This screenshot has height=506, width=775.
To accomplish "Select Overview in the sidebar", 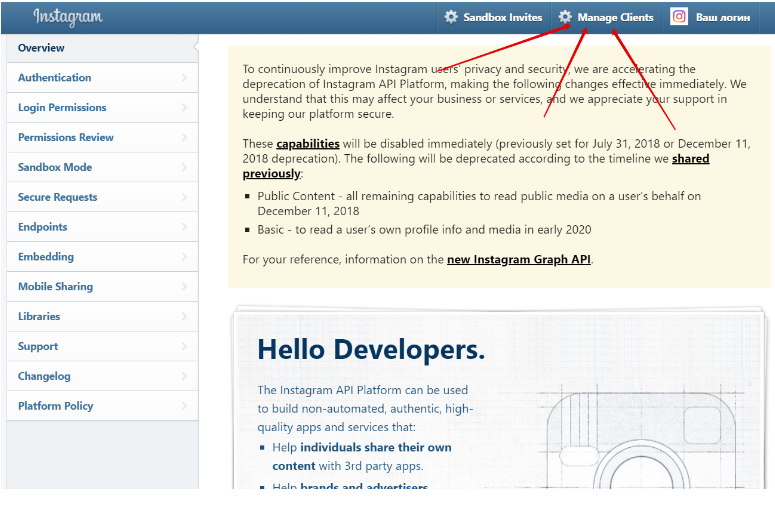I will (103, 48).
